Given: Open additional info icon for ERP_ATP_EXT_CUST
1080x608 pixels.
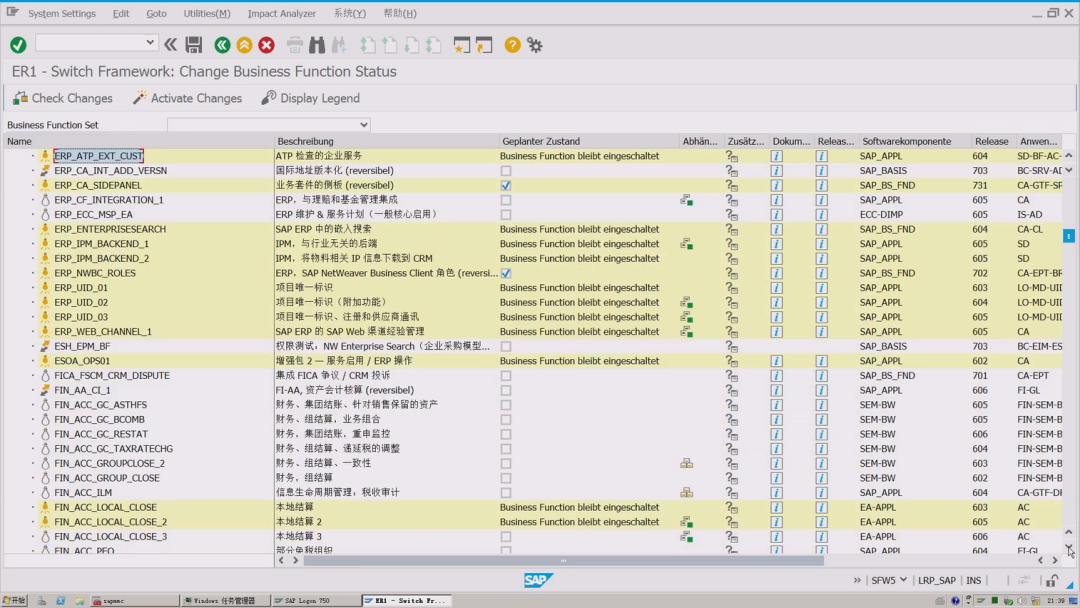Looking at the screenshot, I should click(x=731, y=156).
